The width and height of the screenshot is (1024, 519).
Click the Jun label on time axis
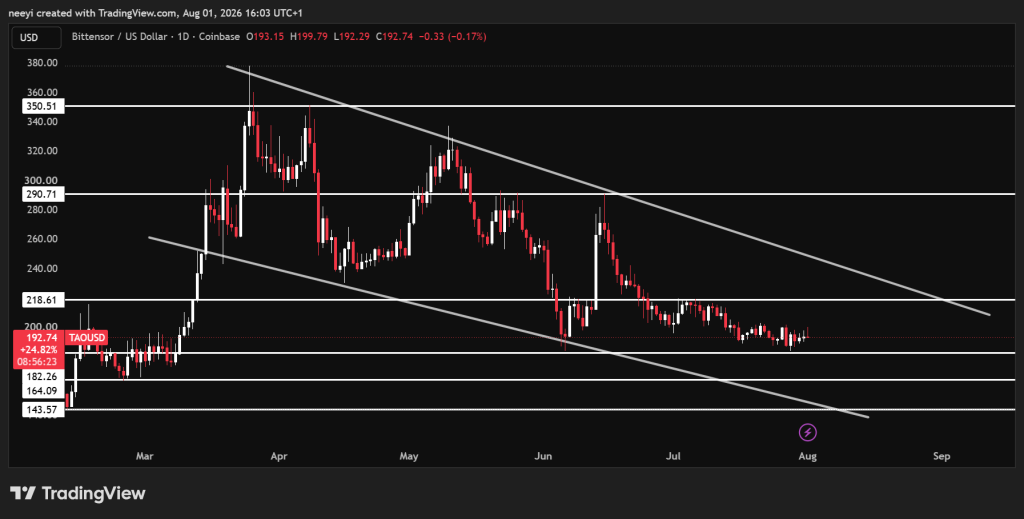click(543, 456)
